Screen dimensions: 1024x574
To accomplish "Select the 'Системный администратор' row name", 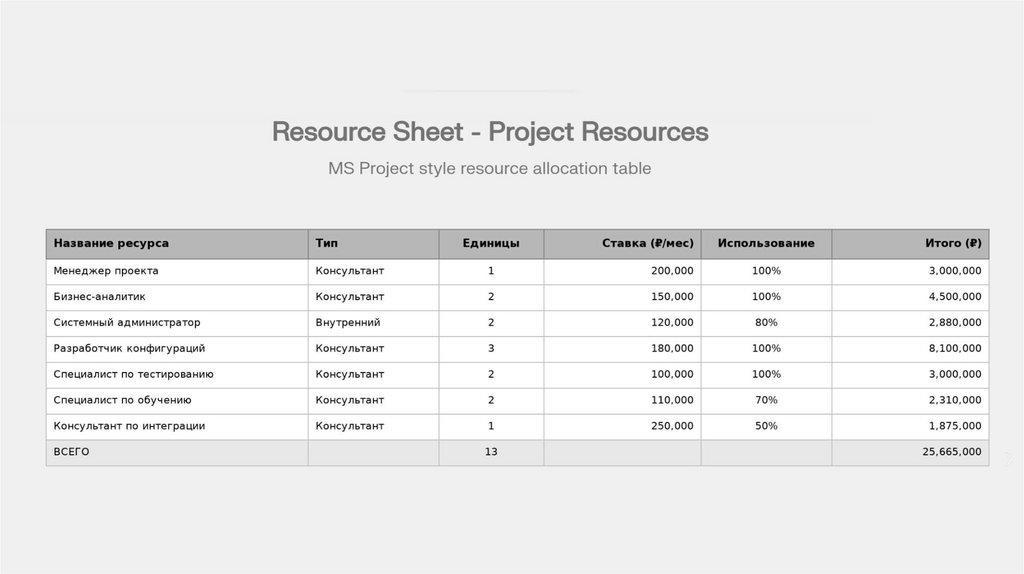I will (127, 323).
